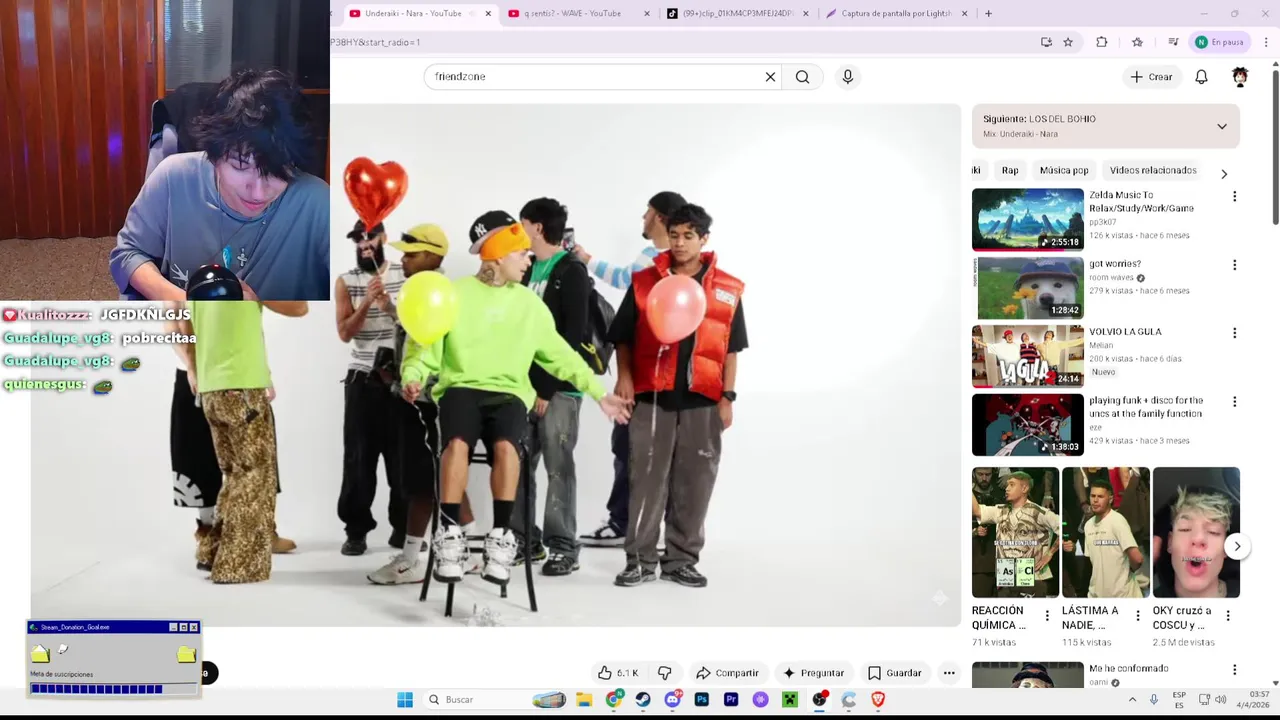Open the YouTube account avatar menu
The width and height of the screenshot is (1280, 720).
point(1240,77)
